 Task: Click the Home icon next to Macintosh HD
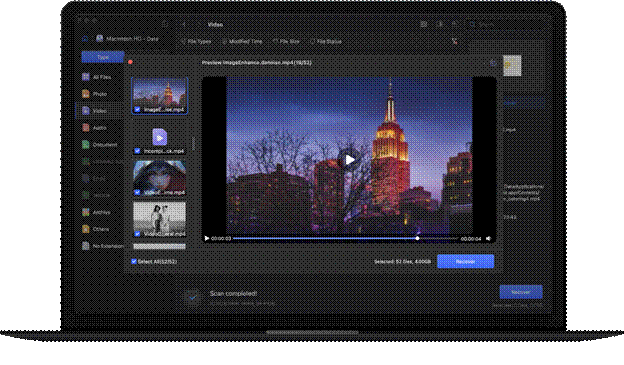[x=85, y=39]
